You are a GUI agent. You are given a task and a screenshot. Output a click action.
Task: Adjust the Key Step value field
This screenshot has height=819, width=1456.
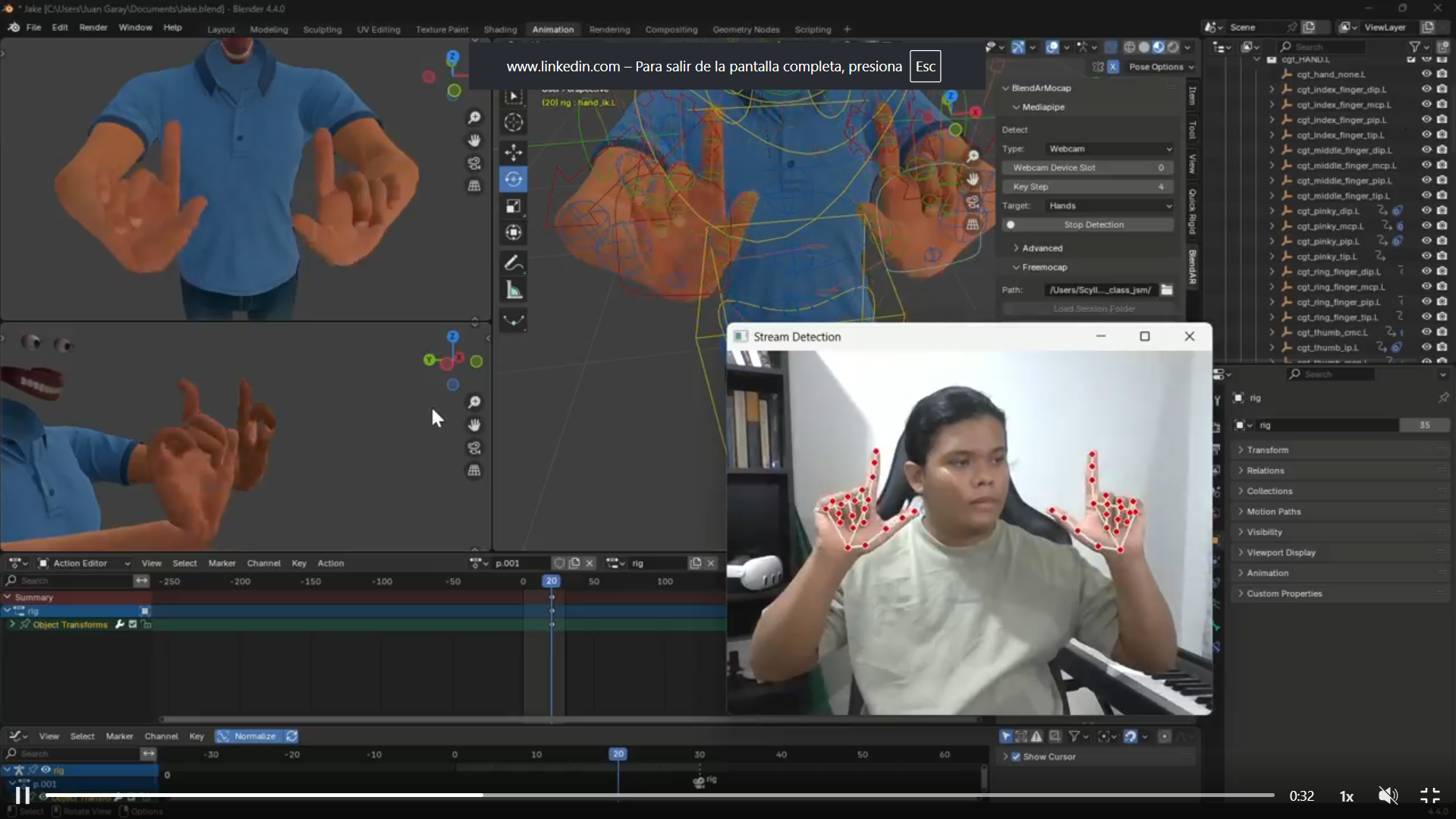(x=1088, y=187)
